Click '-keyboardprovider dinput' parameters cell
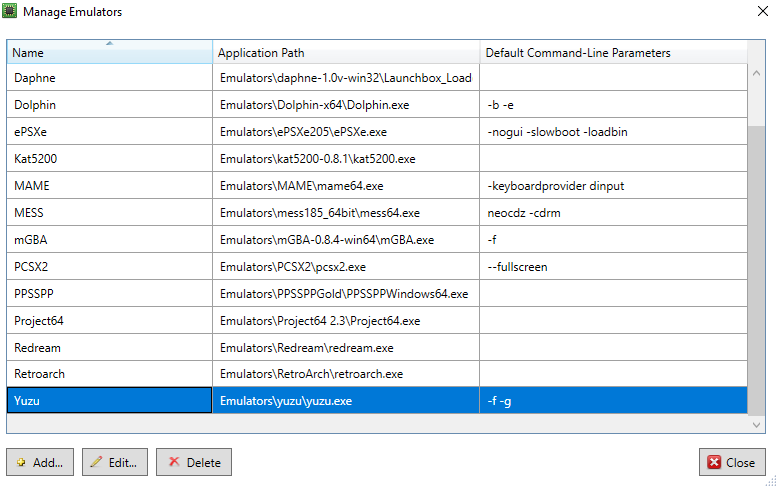 (x=613, y=186)
